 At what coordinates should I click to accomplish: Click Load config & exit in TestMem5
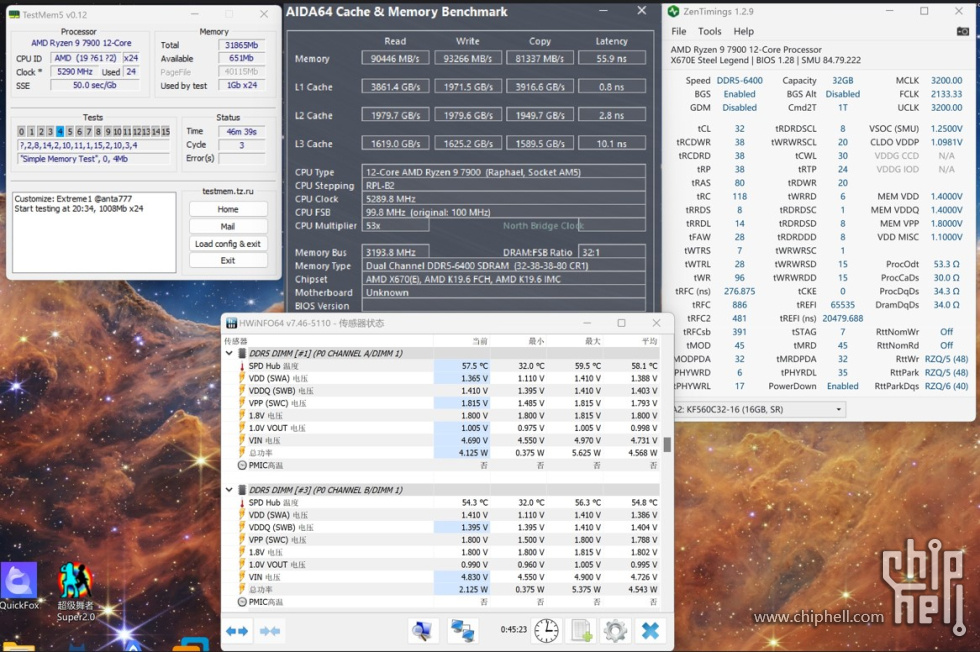(228, 244)
